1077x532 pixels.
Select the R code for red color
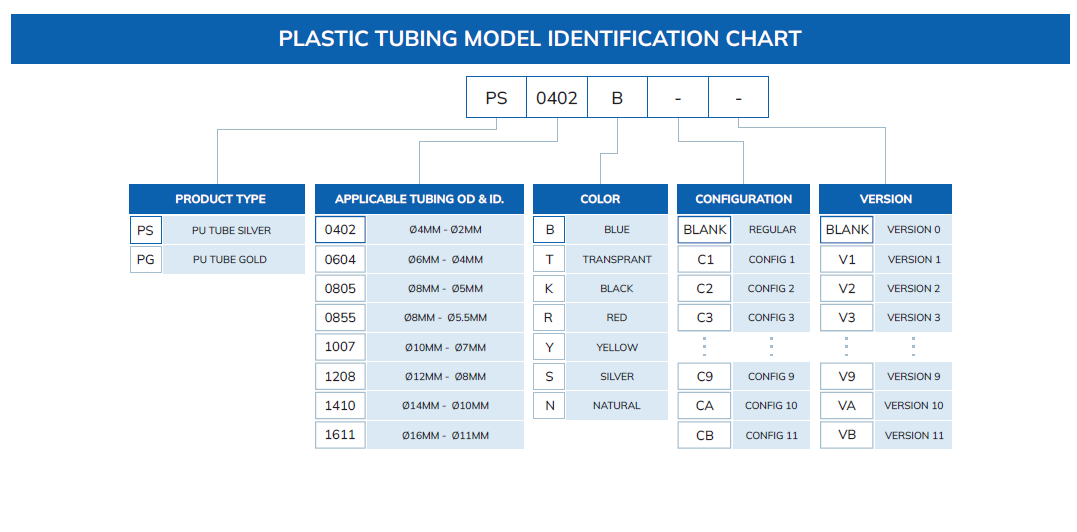pos(549,318)
